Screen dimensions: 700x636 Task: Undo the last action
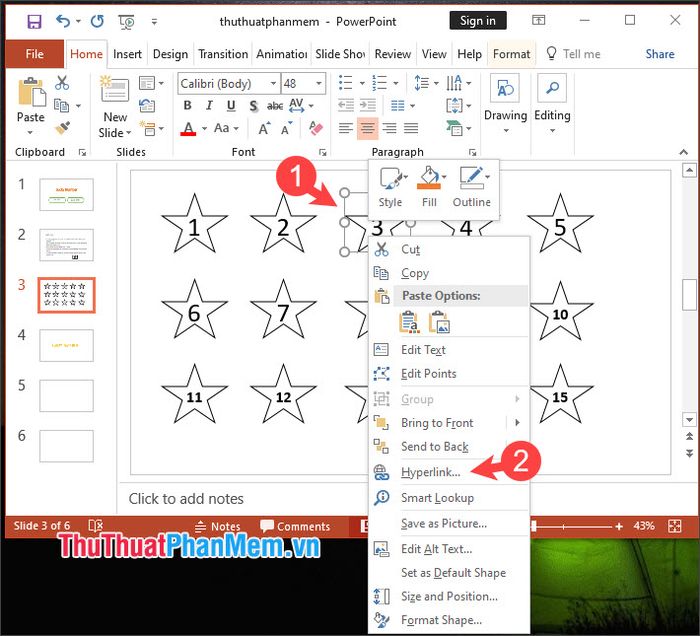[x=62, y=21]
